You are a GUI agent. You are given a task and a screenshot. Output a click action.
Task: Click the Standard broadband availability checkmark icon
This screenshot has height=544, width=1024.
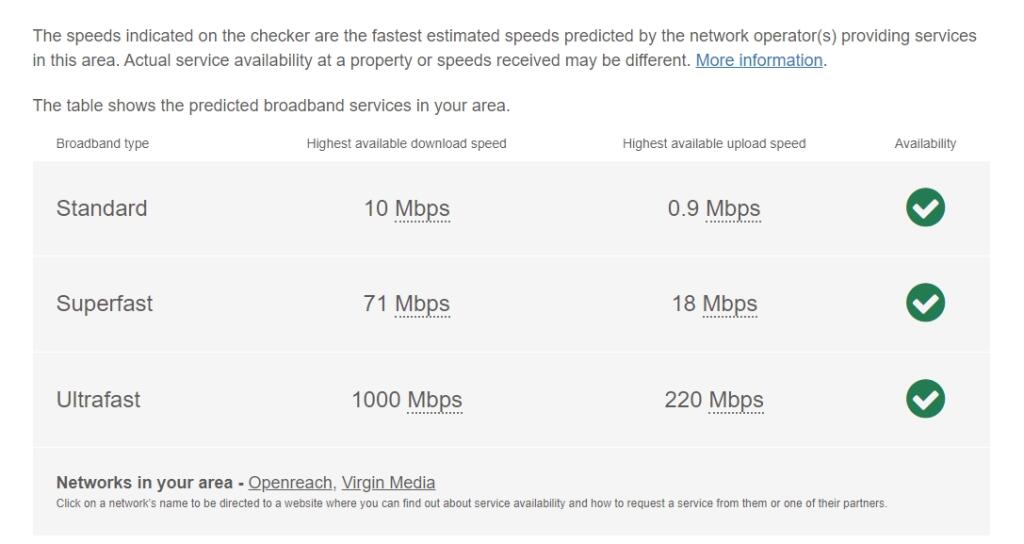coord(925,208)
